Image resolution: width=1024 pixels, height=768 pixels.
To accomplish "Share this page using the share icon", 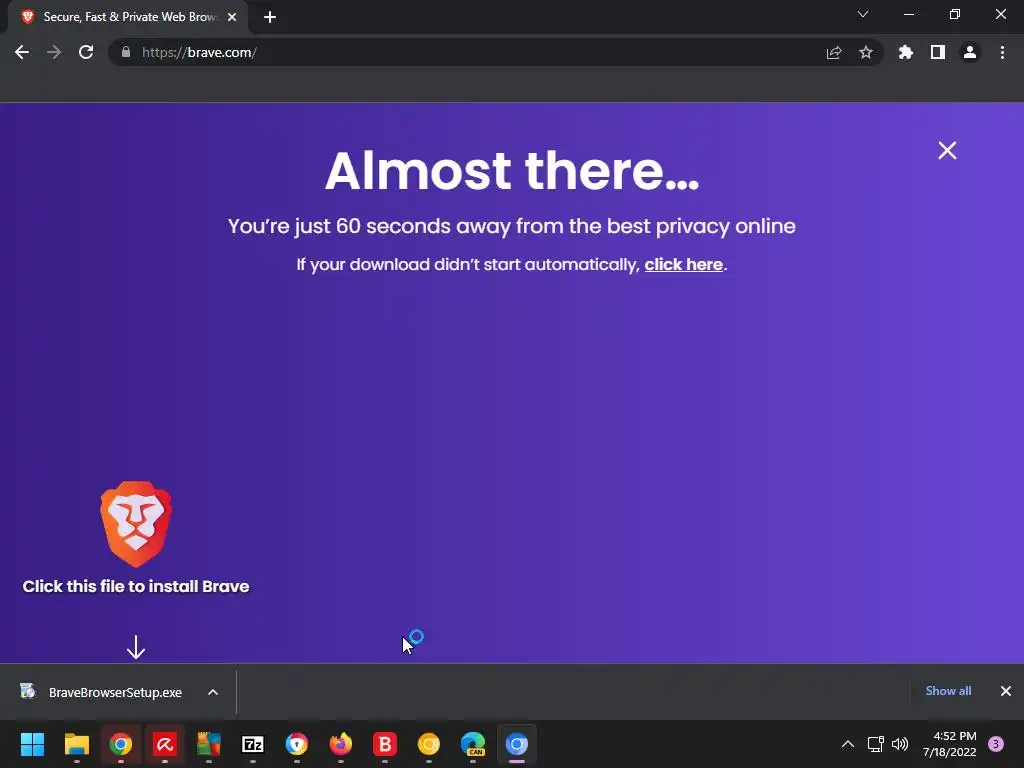I will click(834, 52).
